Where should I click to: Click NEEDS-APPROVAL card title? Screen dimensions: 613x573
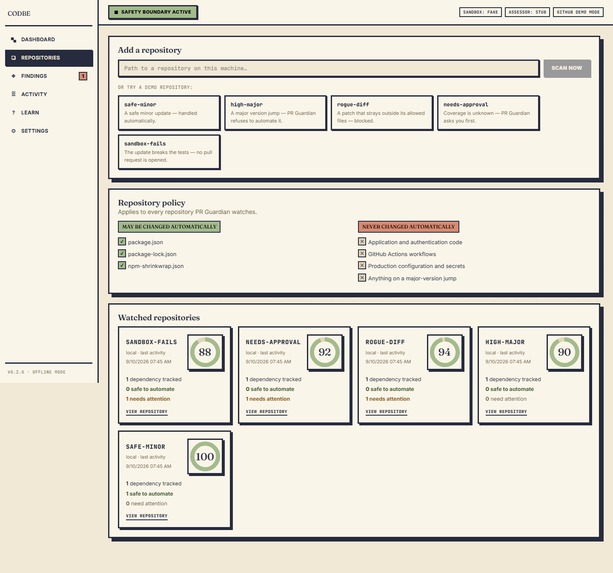[273, 342]
